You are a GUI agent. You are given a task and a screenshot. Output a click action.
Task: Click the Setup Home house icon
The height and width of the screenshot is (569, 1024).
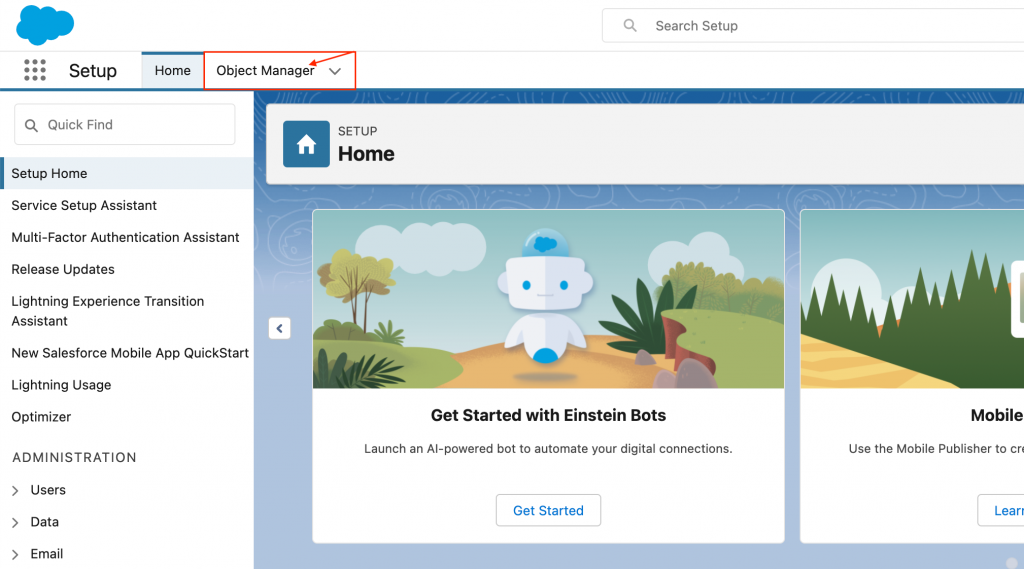(x=306, y=144)
